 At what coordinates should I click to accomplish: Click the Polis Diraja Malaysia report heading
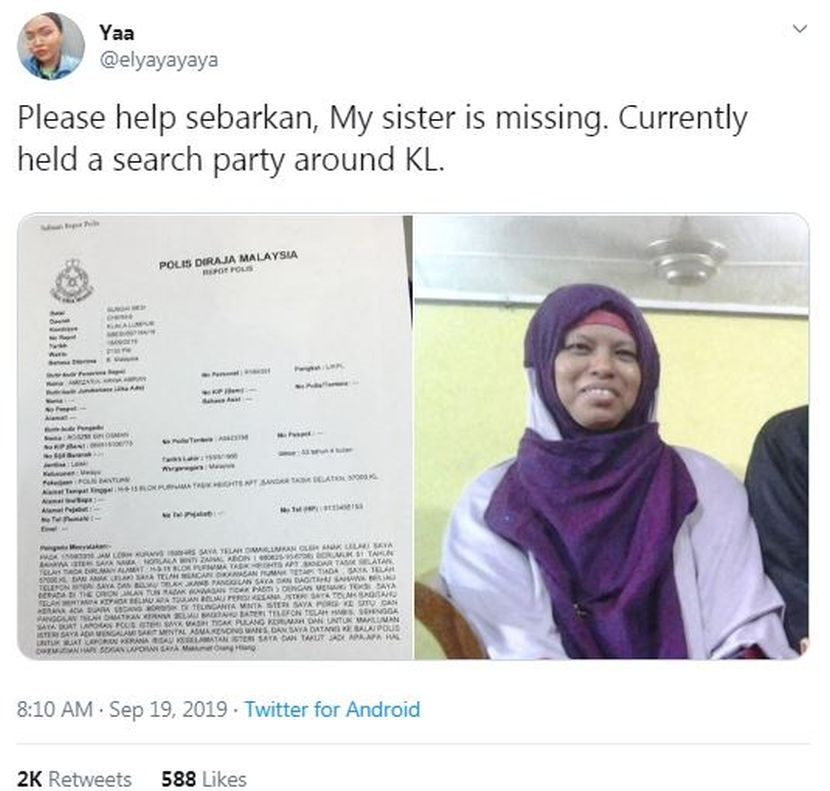pos(228,259)
